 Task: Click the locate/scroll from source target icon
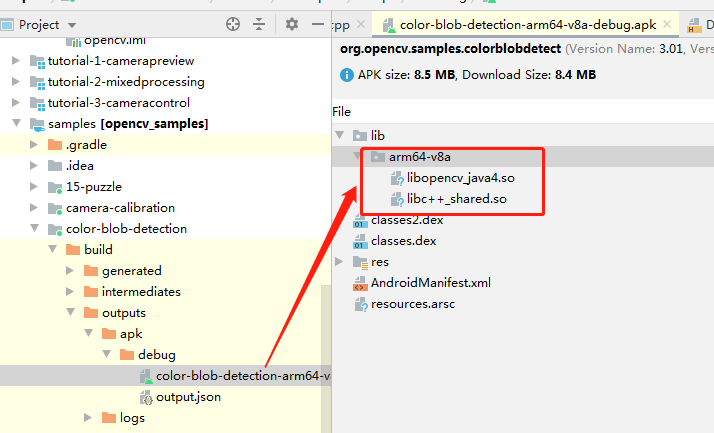click(233, 24)
